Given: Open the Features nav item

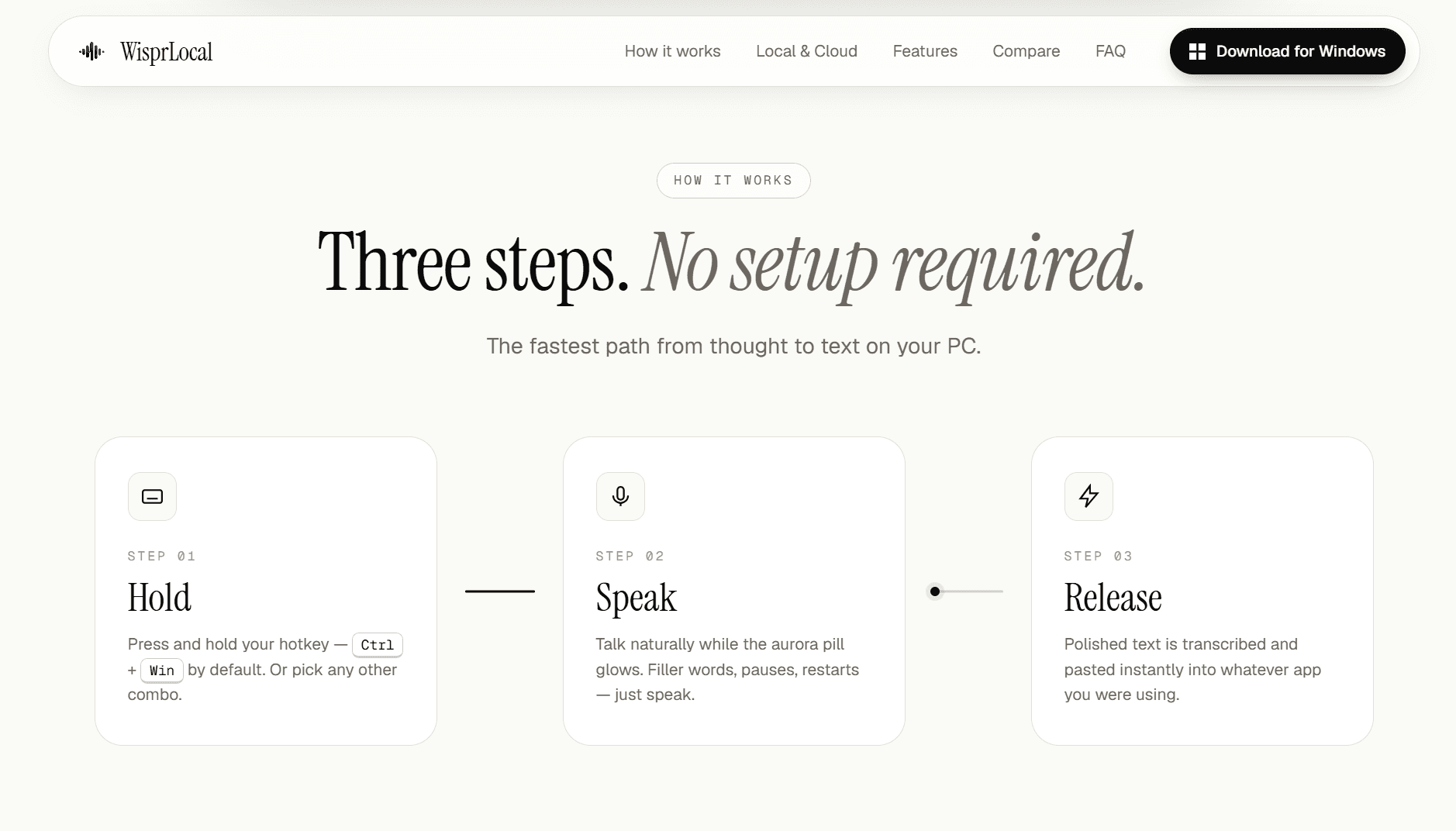Looking at the screenshot, I should tap(925, 51).
